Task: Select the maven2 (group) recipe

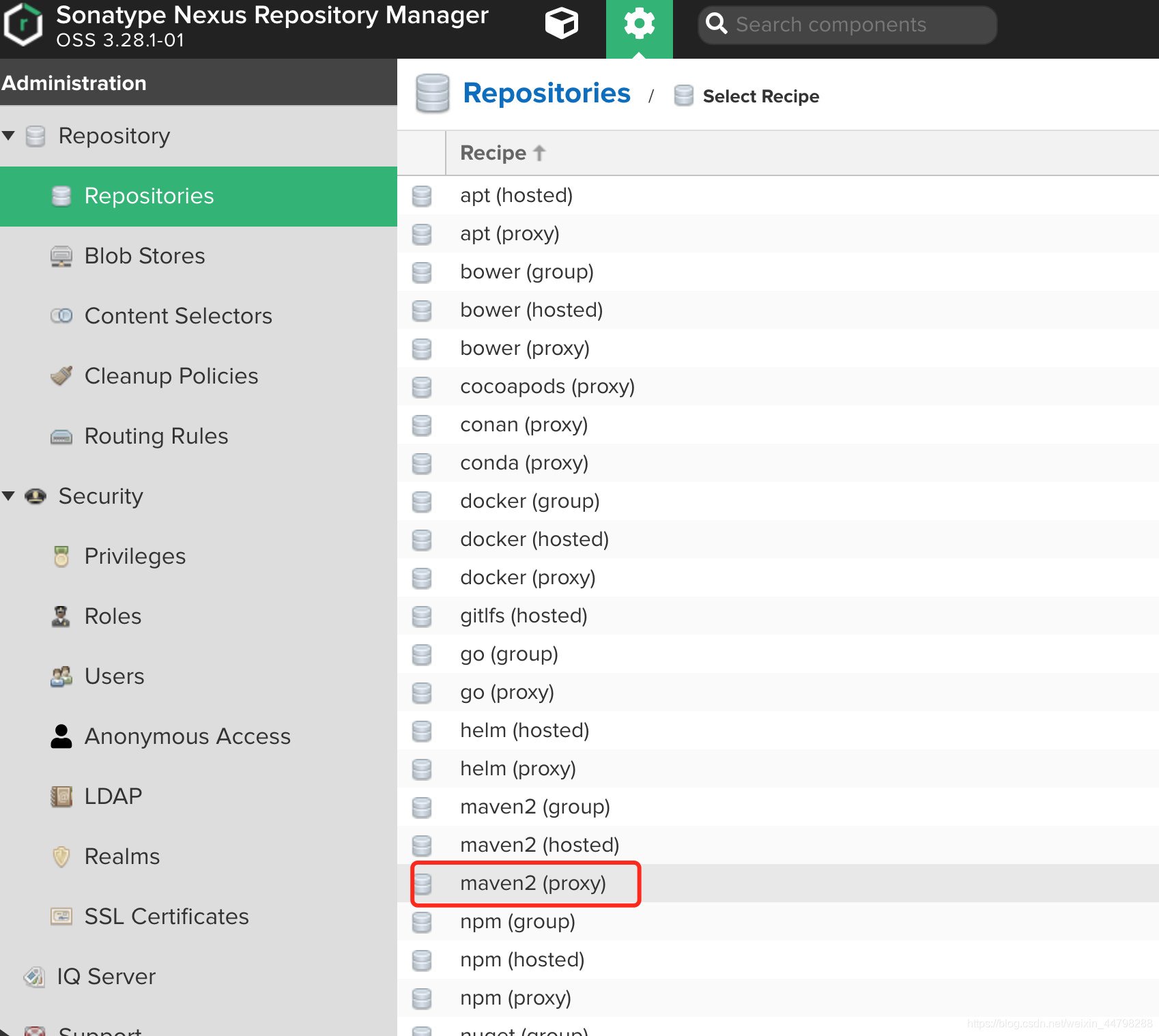Action: (x=778, y=807)
